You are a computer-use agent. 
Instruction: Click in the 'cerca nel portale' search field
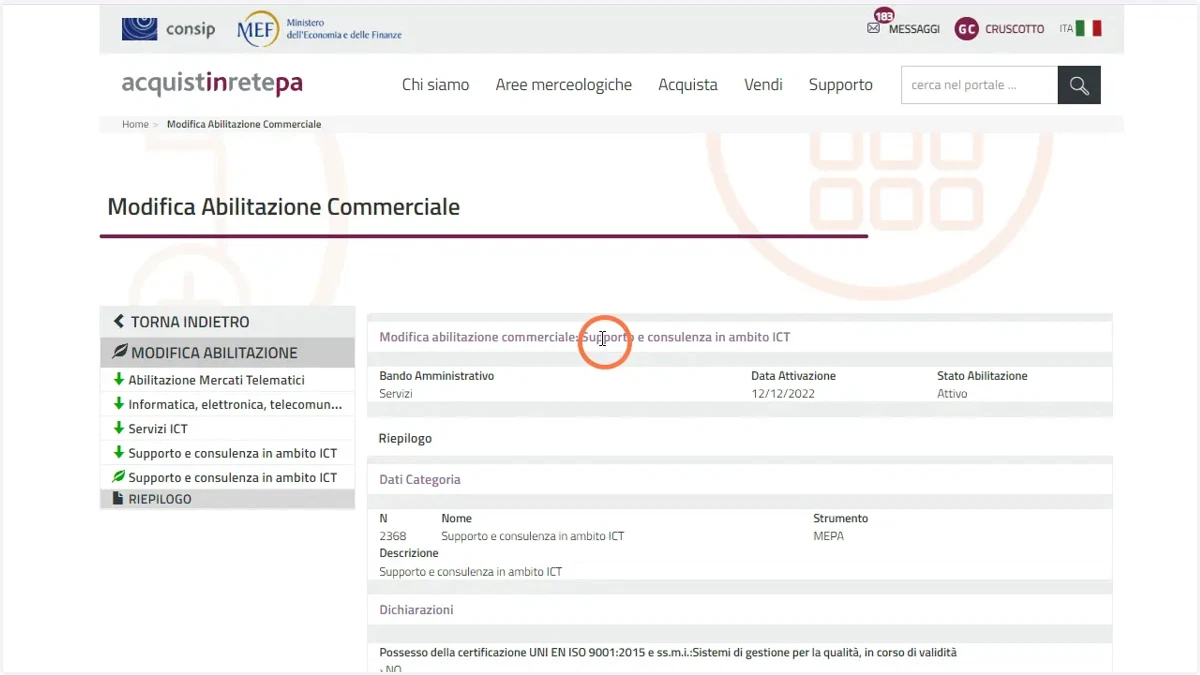979,85
